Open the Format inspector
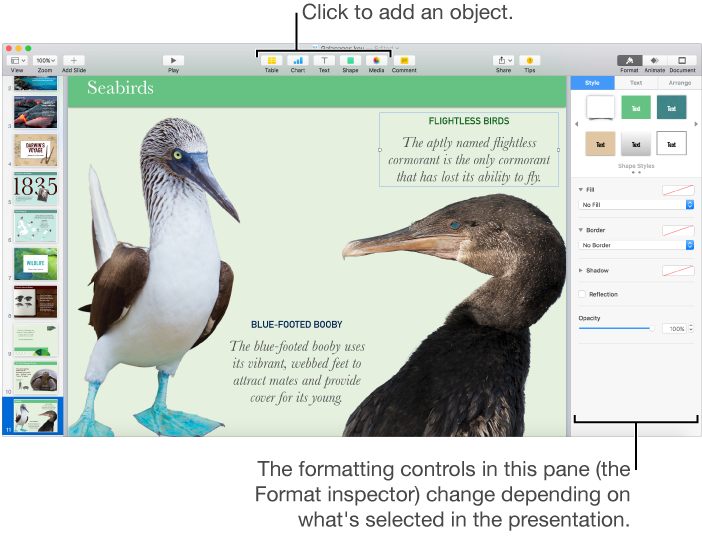The height and width of the screenshot is (538, 702). [629, 60]
